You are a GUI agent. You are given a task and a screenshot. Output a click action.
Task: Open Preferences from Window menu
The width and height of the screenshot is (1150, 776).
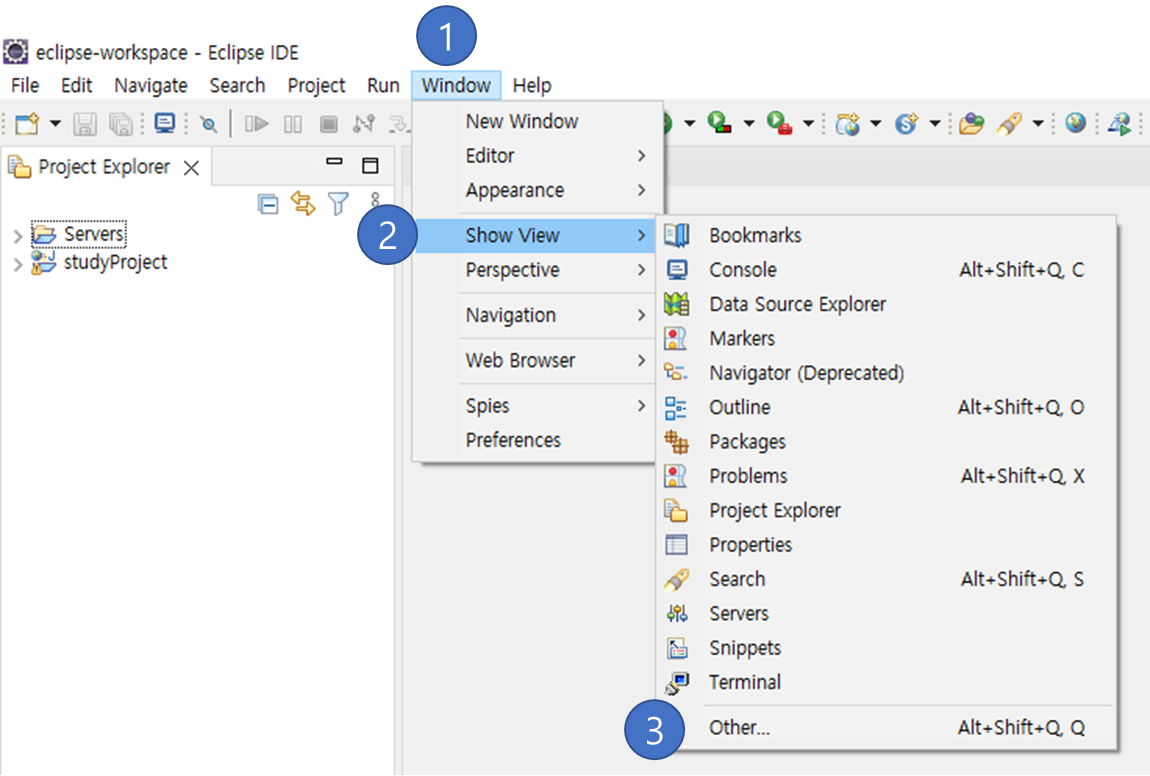tap(535, 440)
